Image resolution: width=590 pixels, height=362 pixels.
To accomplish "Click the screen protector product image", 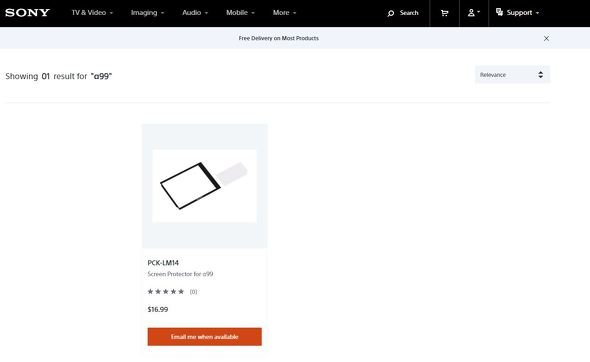I will tap(204, 186).
